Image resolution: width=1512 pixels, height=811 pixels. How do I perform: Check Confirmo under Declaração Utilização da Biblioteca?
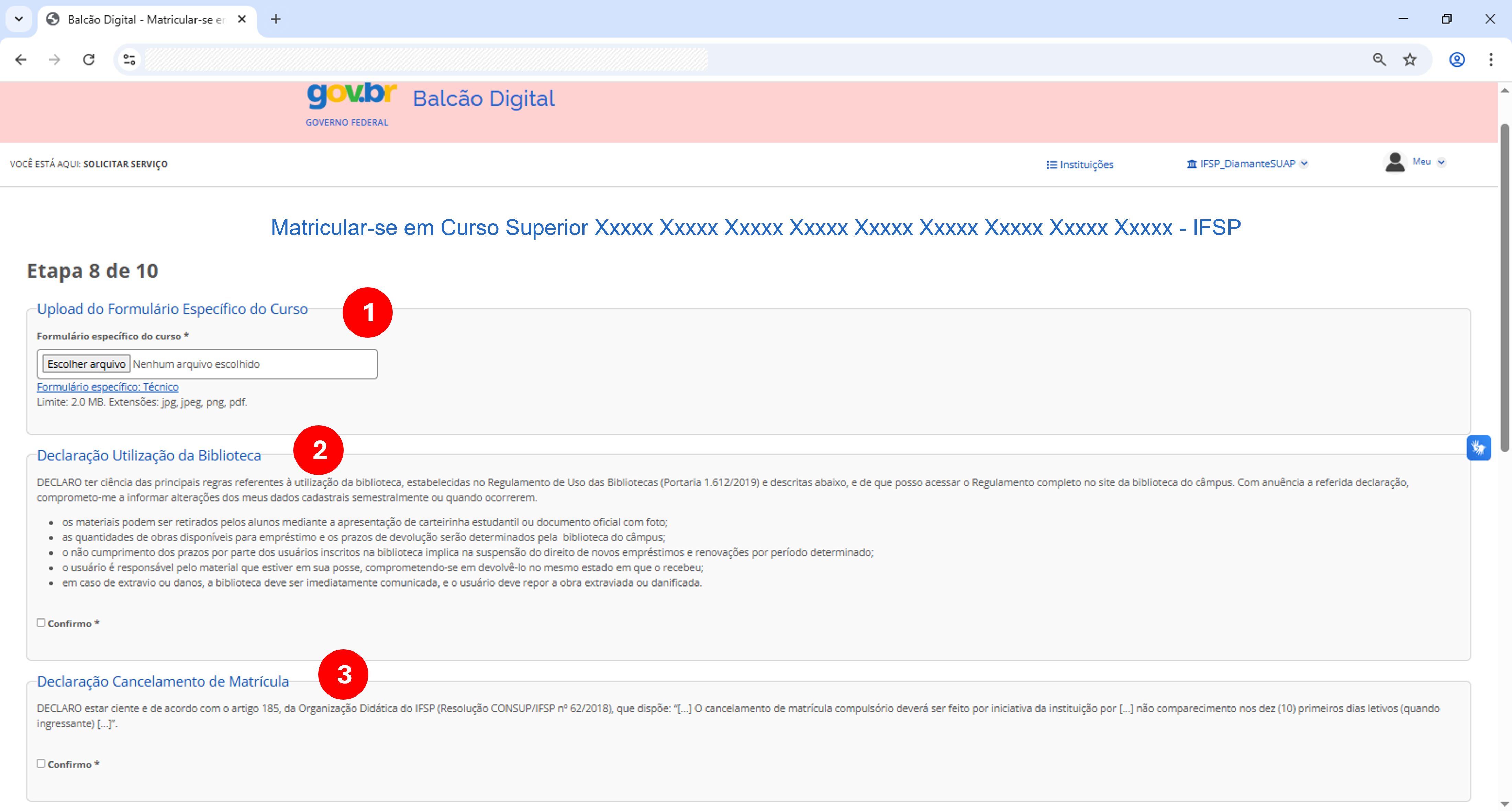pyautogui.click(x=41, y=623)
